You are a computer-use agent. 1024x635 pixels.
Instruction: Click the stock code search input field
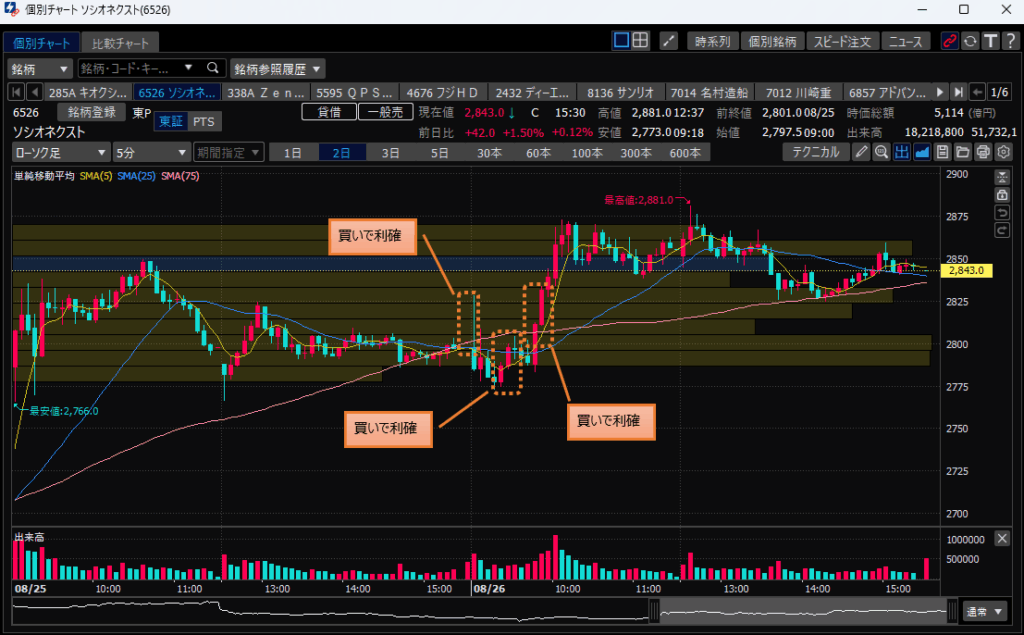click(x=140, y=68)
